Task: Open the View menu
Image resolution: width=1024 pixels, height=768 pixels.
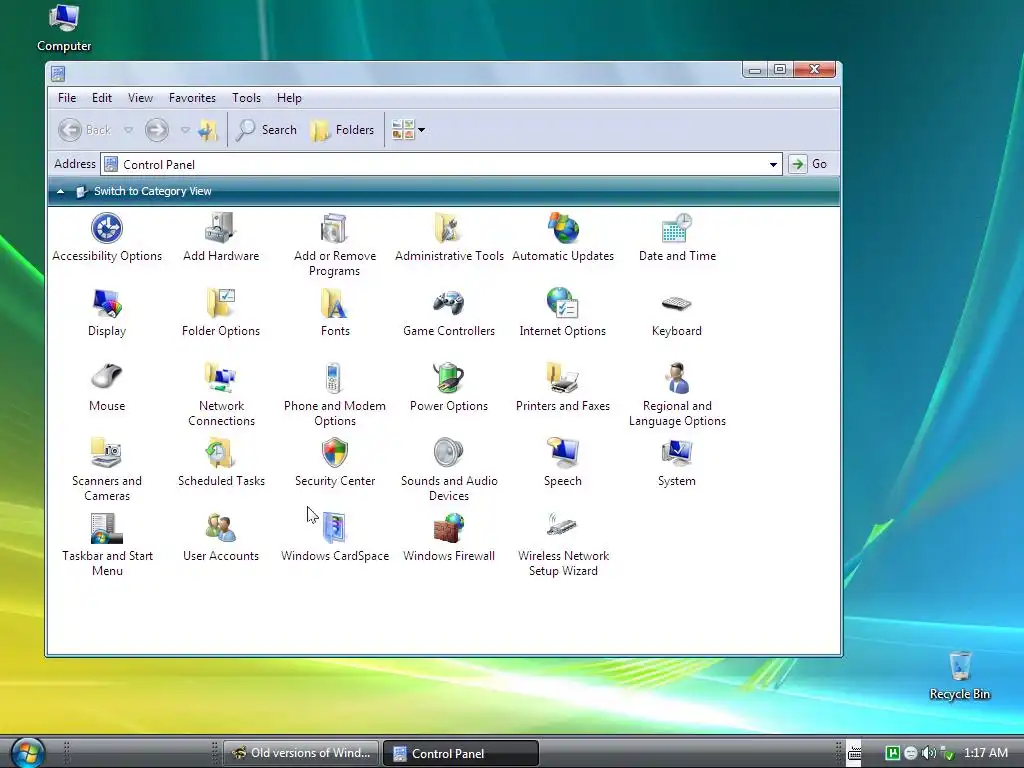Action: [x=140, y=98]
